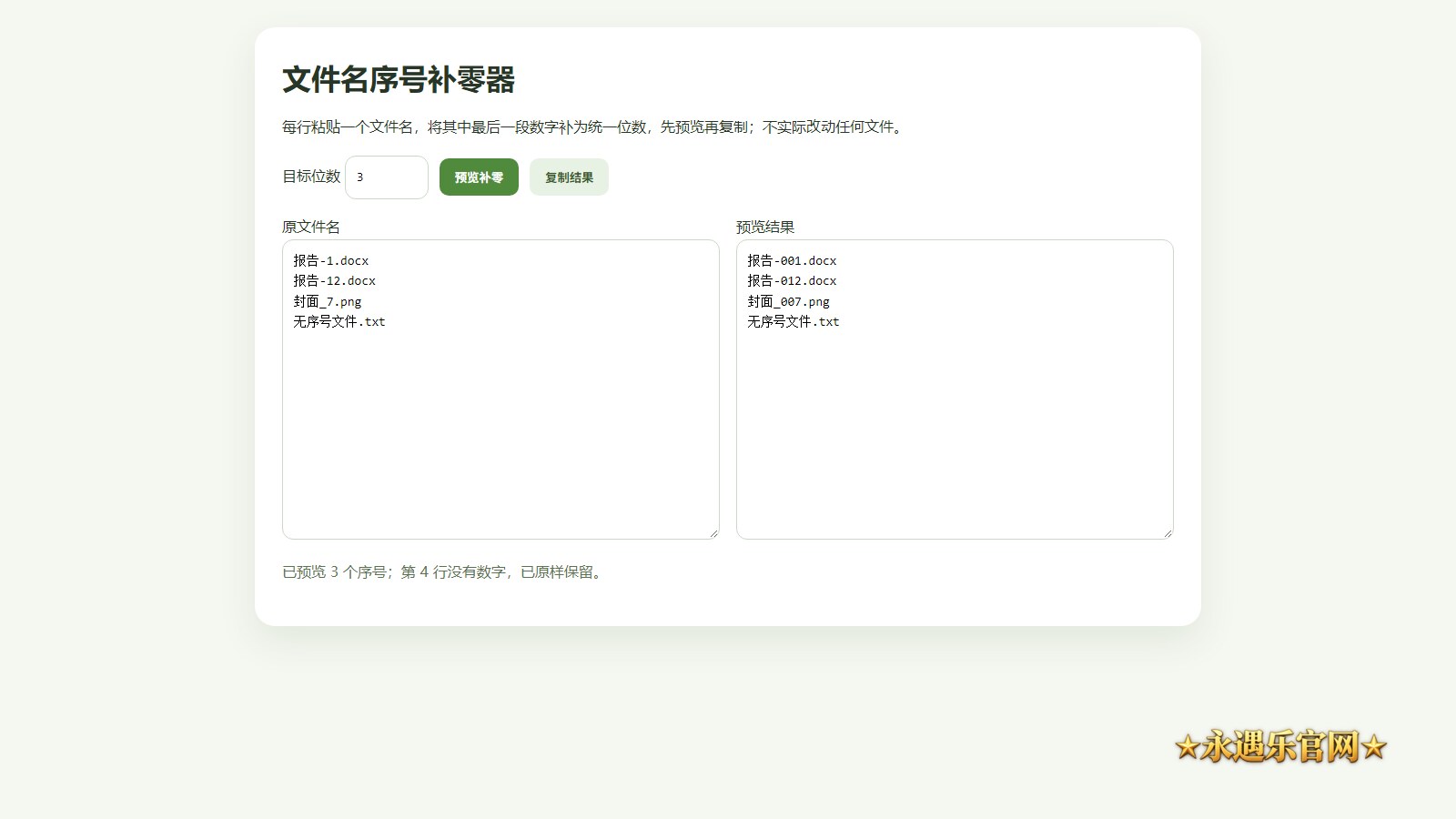The image size is (1456, 819).
Task: Click the 目标位数 number input field
Action: coord(387,177)
